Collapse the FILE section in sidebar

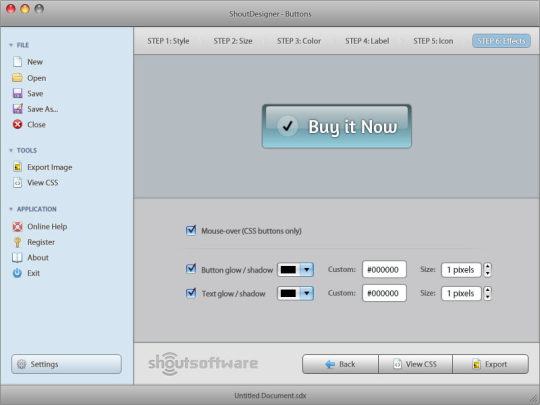11,45
